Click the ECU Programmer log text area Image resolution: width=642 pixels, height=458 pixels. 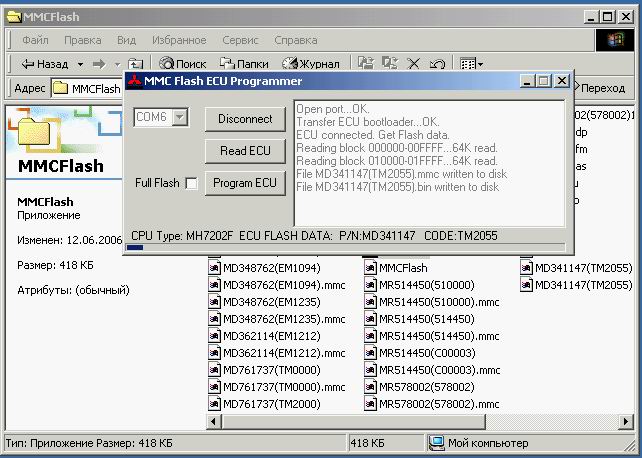430,162
